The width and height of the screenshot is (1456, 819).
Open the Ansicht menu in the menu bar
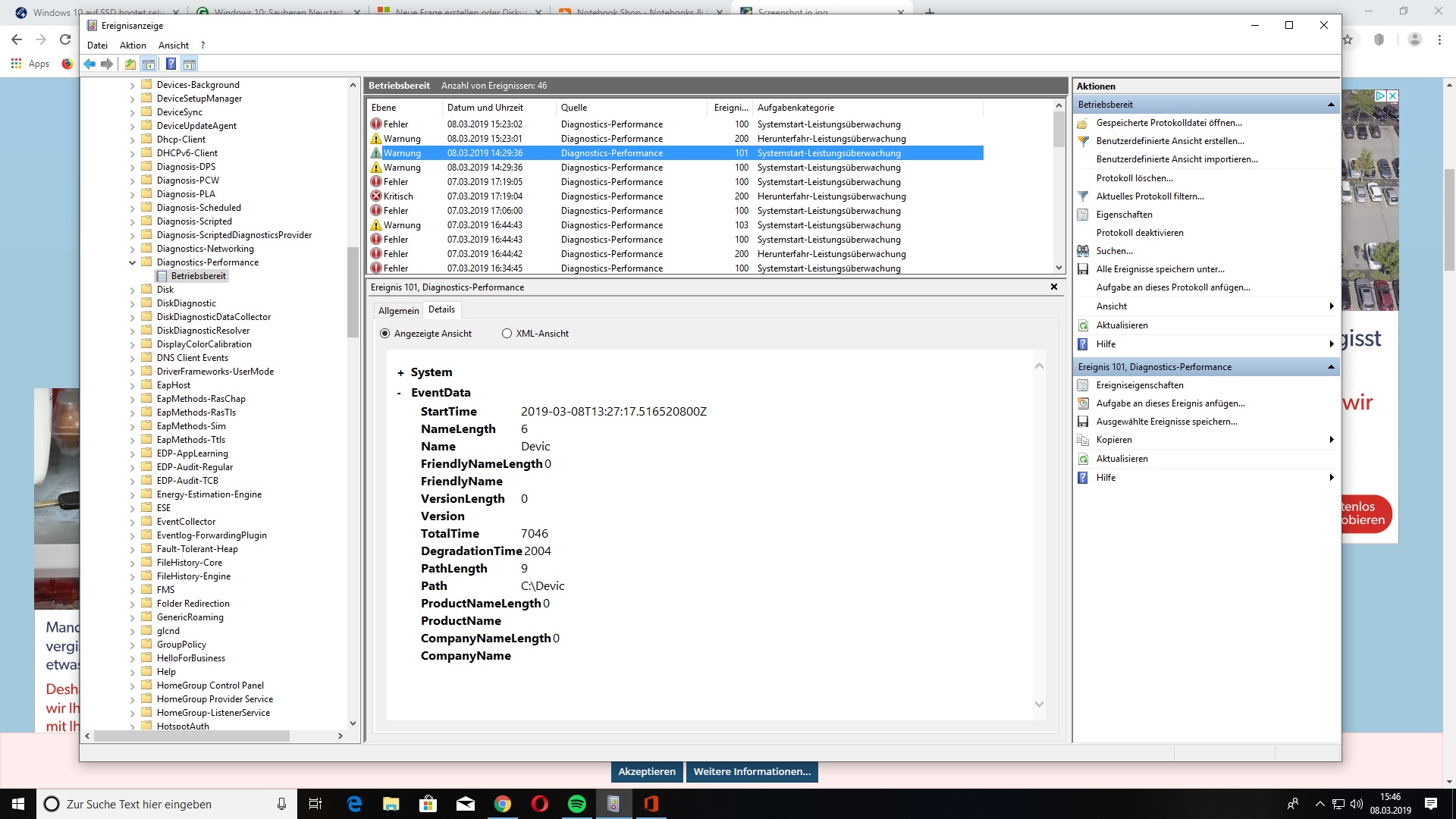tap(174, 45)
